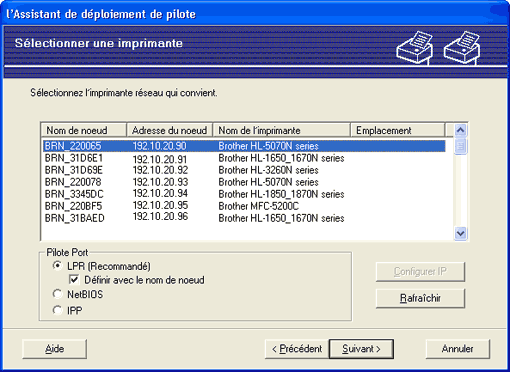510x372 pixels.
Task: Go back with the Précédent button
Action: (x=297, y=349)
